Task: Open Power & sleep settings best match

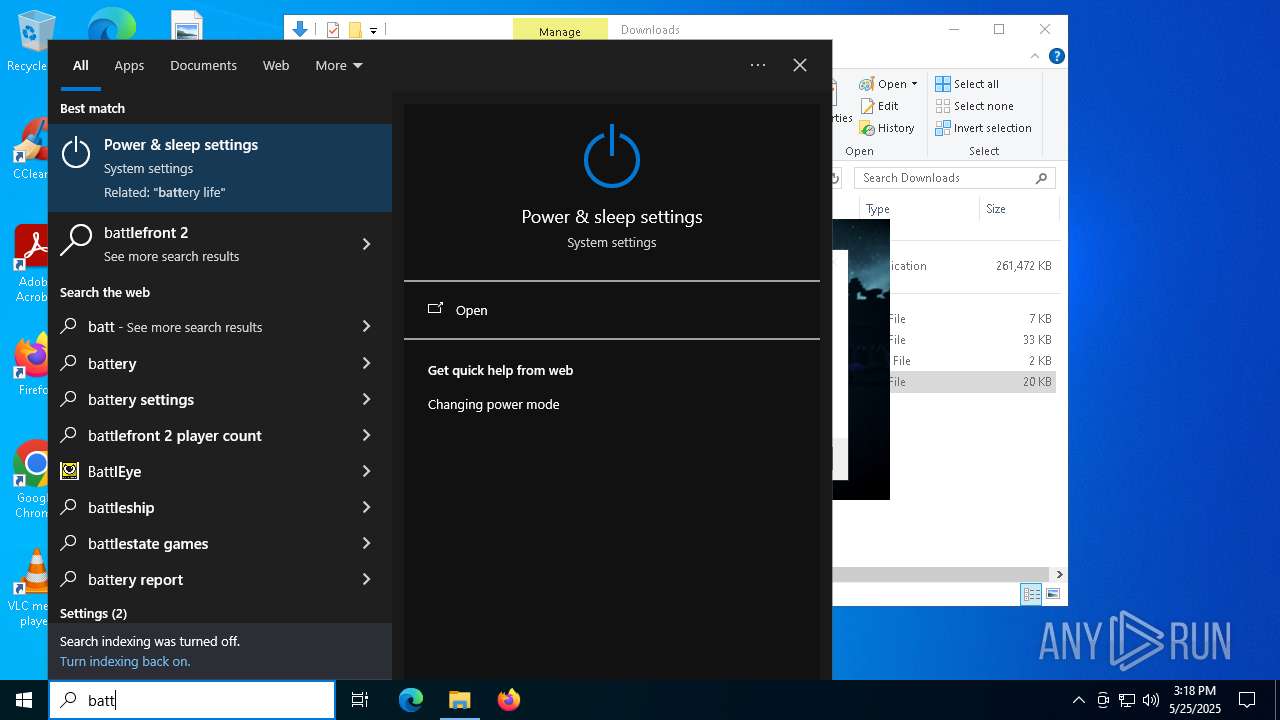Action: click(220, 168)
